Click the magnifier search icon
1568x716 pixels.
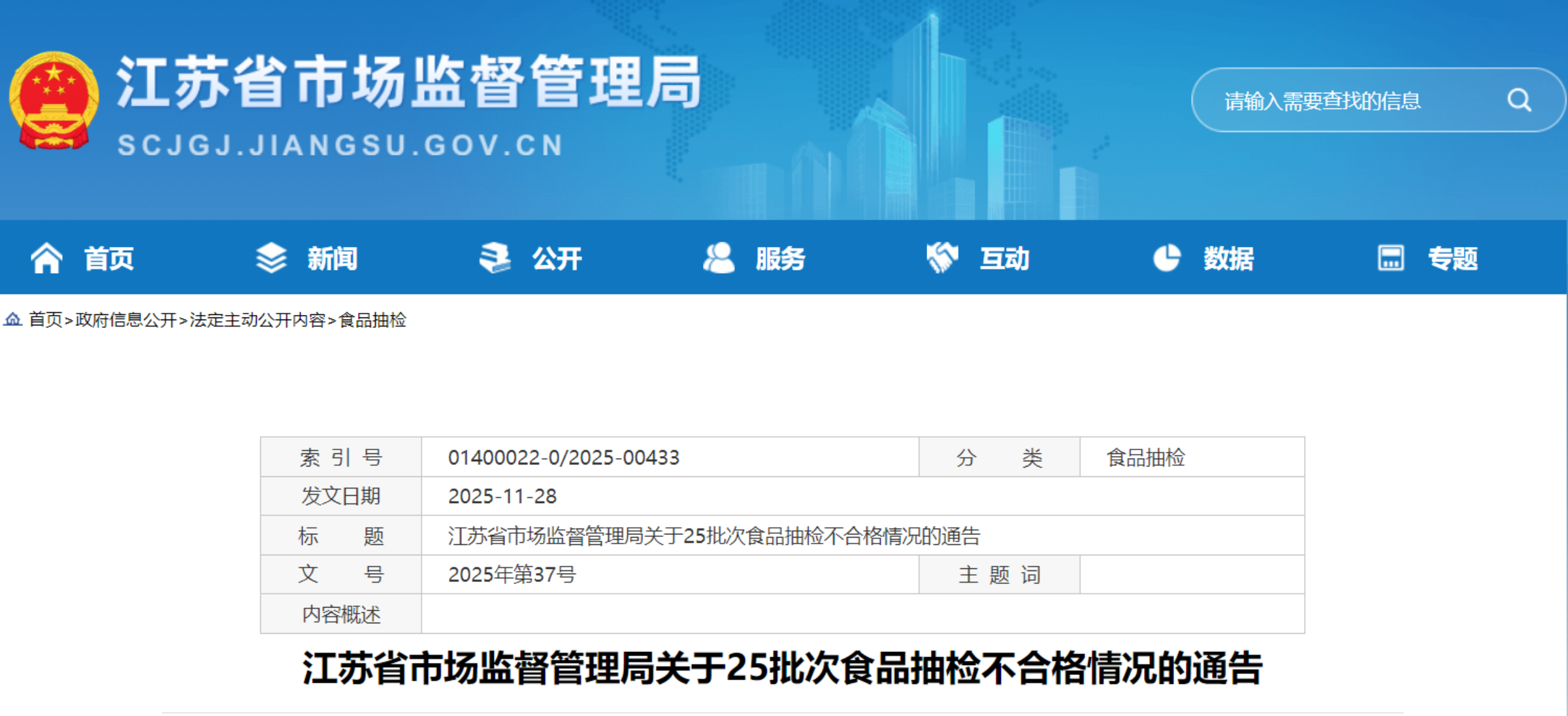coord(1518,101)
